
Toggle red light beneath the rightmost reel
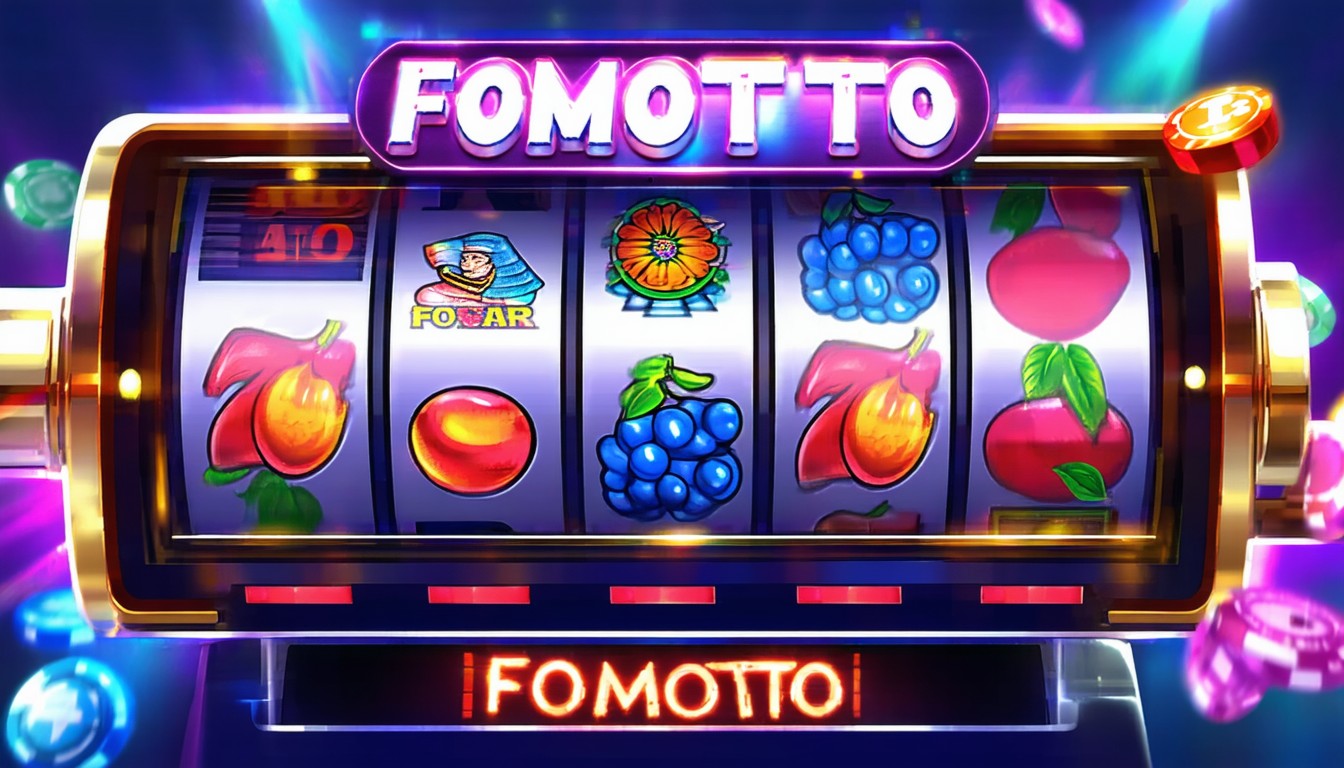pos(1031,595)
